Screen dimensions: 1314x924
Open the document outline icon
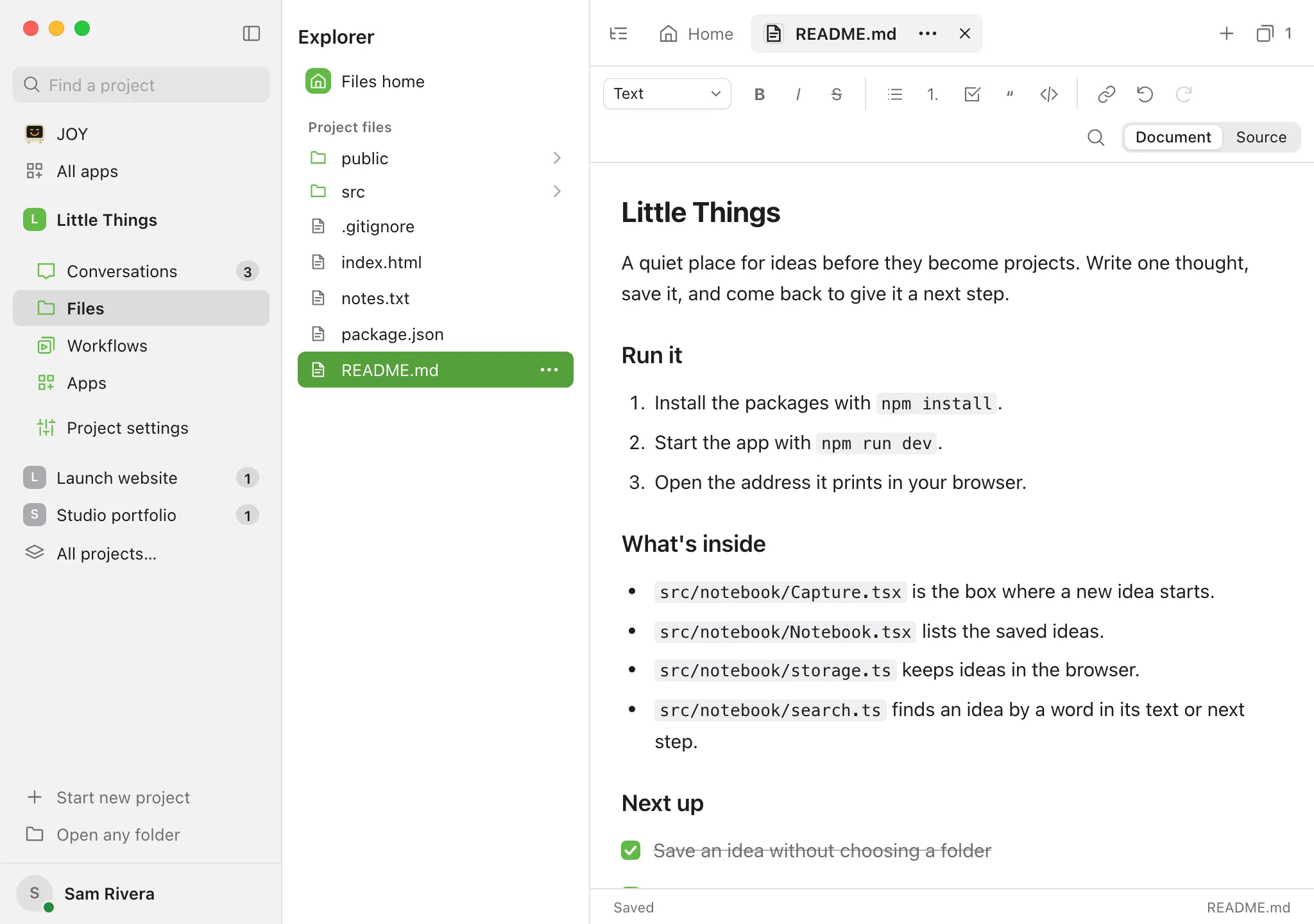pos(619,33)
